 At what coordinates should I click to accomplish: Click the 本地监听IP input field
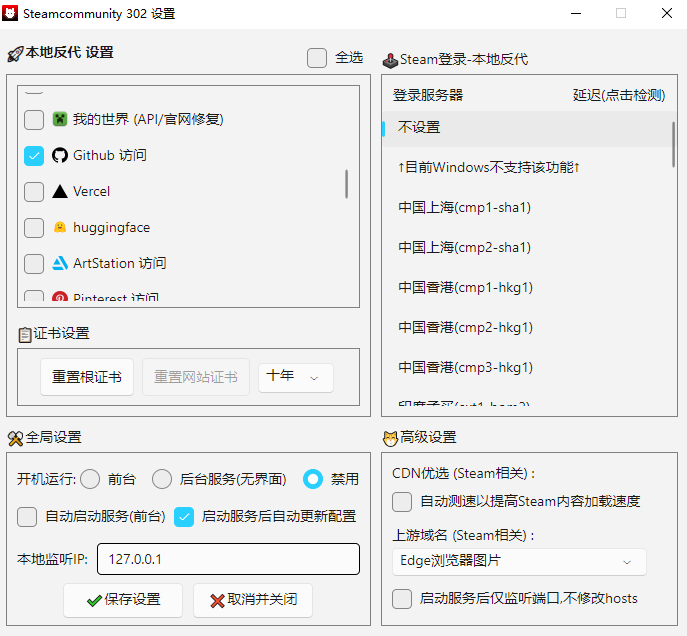coord(228,559)
